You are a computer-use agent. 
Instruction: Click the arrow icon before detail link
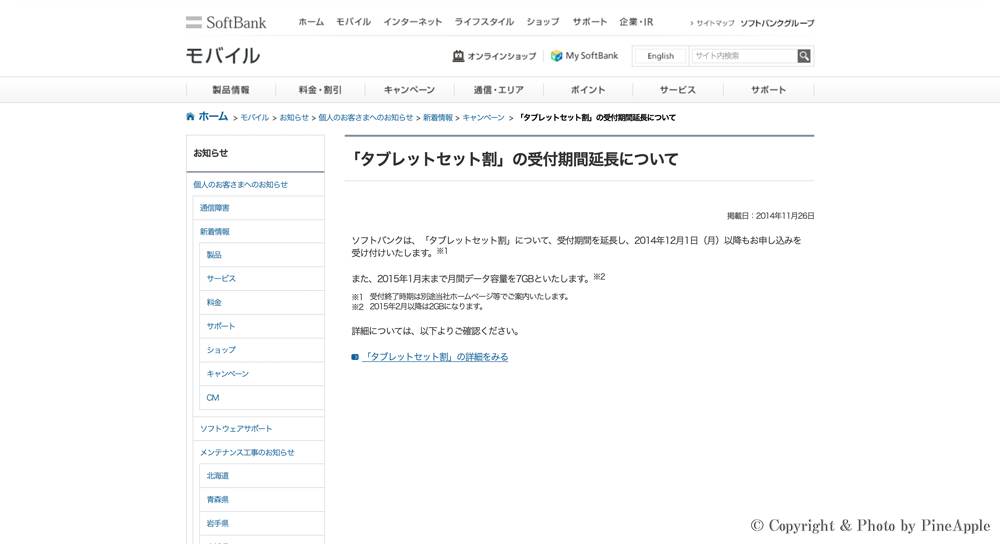tap(355, 357)
